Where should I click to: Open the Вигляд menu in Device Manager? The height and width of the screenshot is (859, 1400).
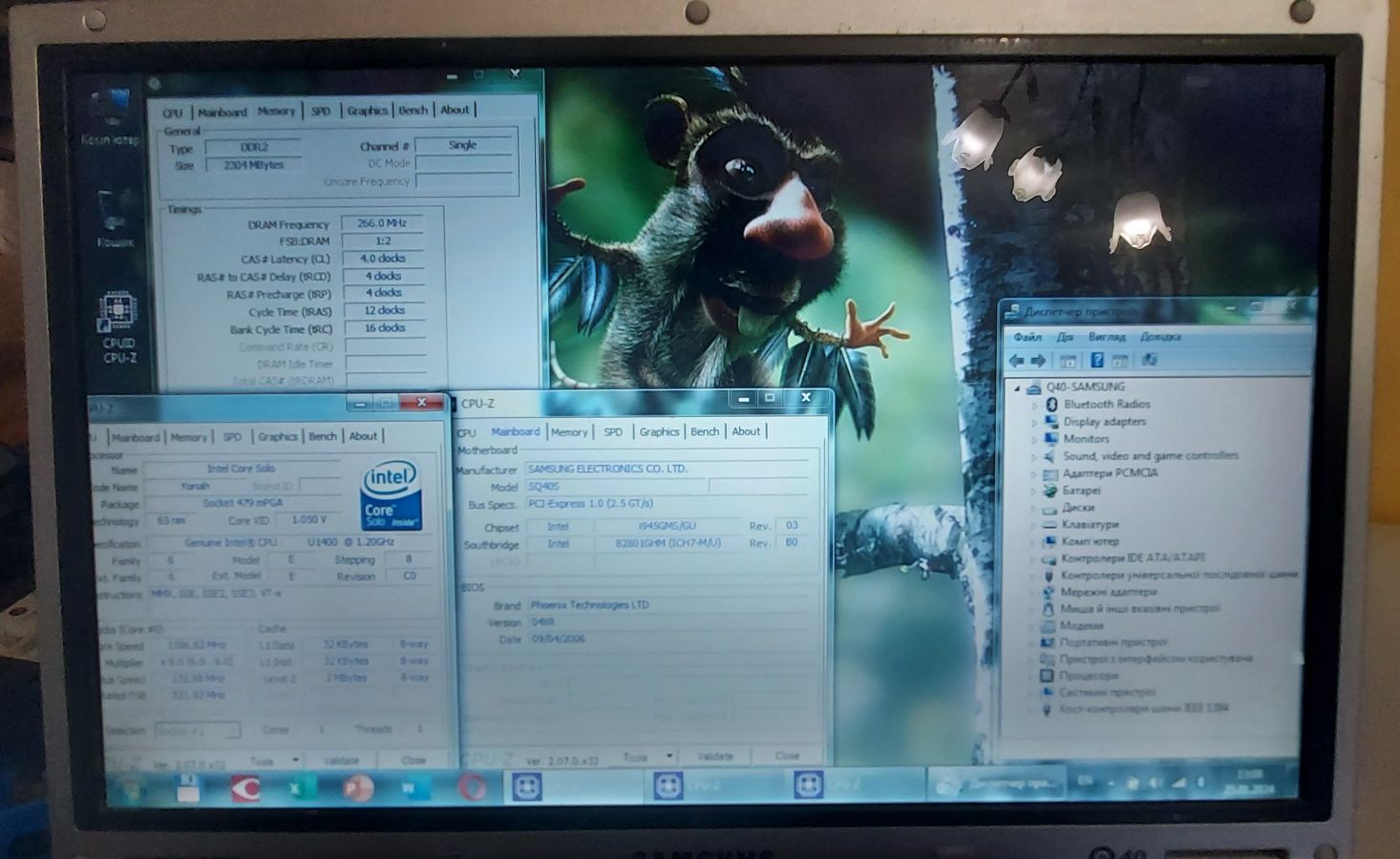click(x=1106, y=337)
